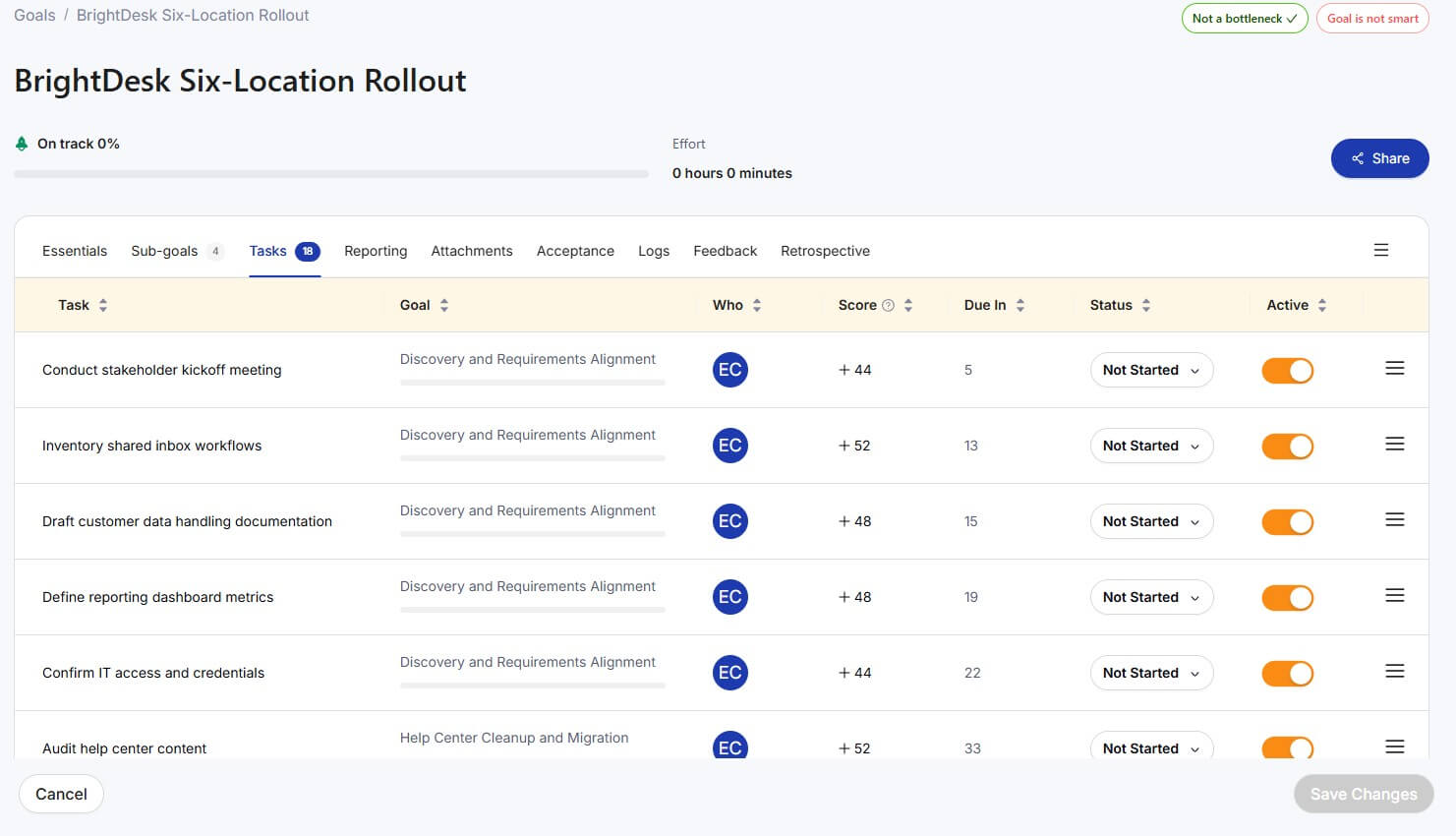Screen dimensions: 1456x836
Task: Click EC avatar in Draft customer data row
Action: (x=729, y=521)
